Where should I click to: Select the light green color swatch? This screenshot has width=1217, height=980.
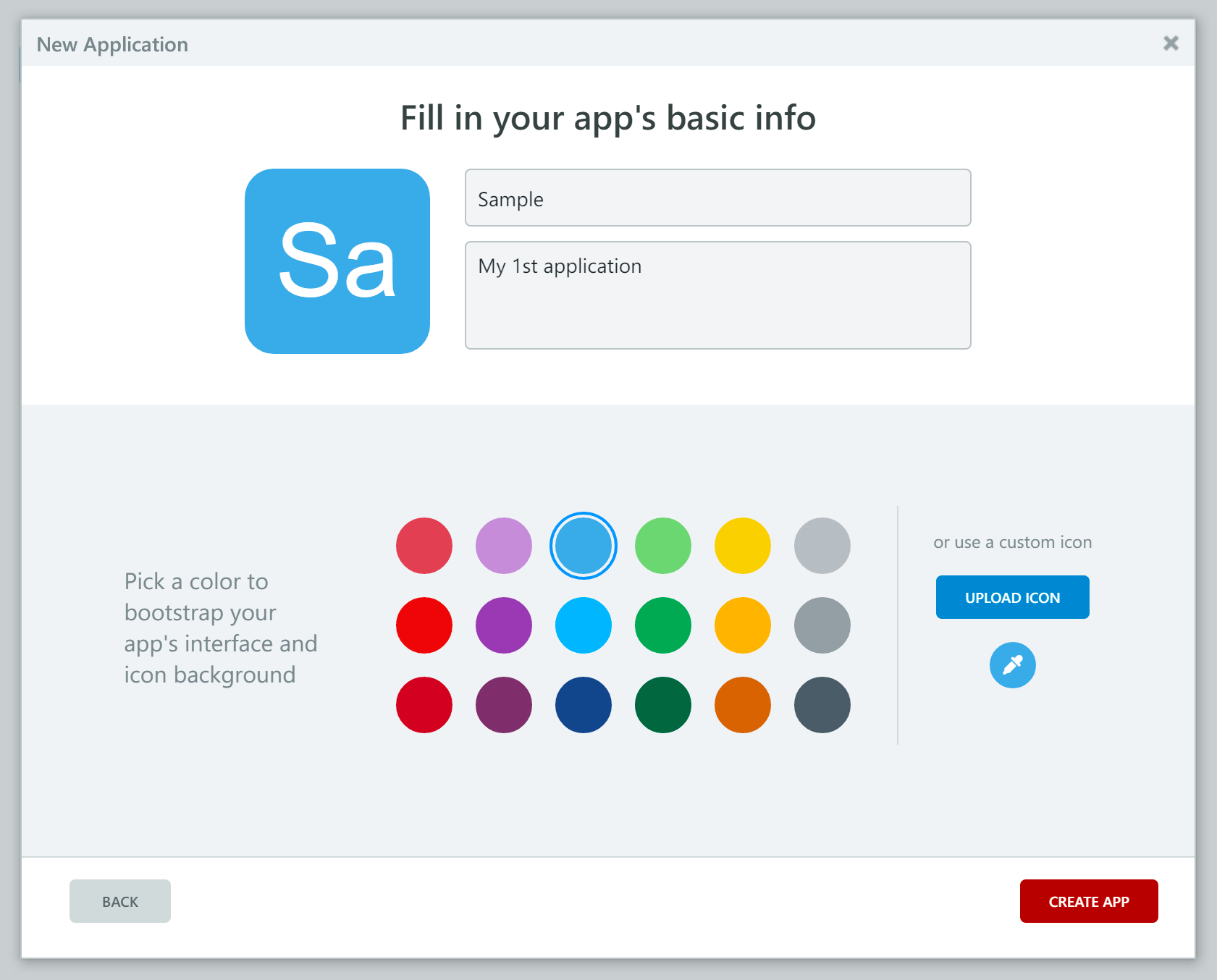pos(663,546)
